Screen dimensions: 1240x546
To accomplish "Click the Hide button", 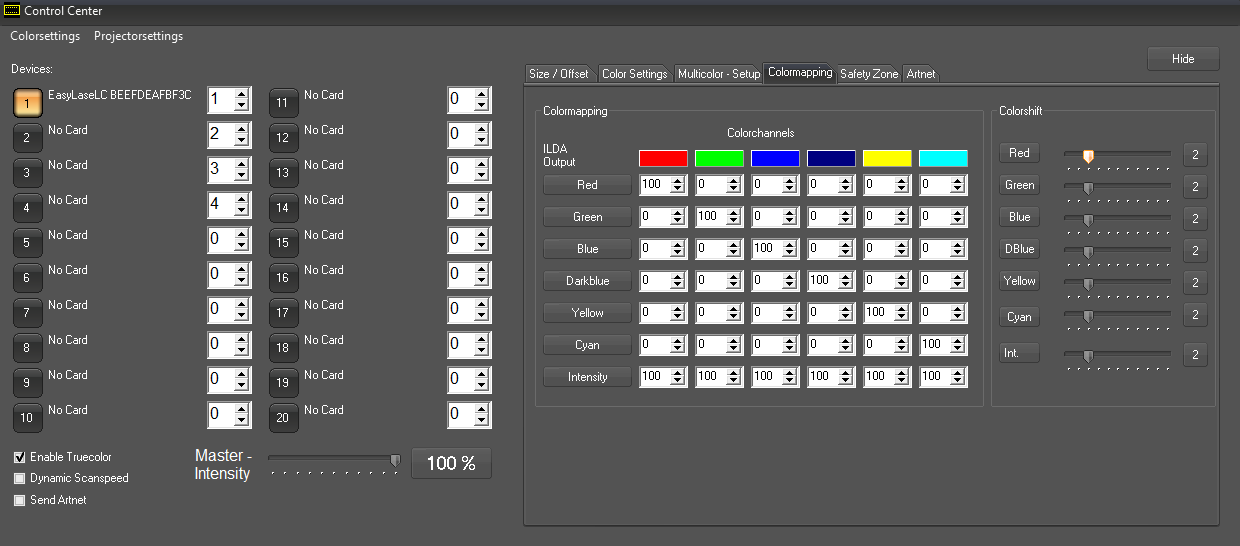I will (1183, 59).
